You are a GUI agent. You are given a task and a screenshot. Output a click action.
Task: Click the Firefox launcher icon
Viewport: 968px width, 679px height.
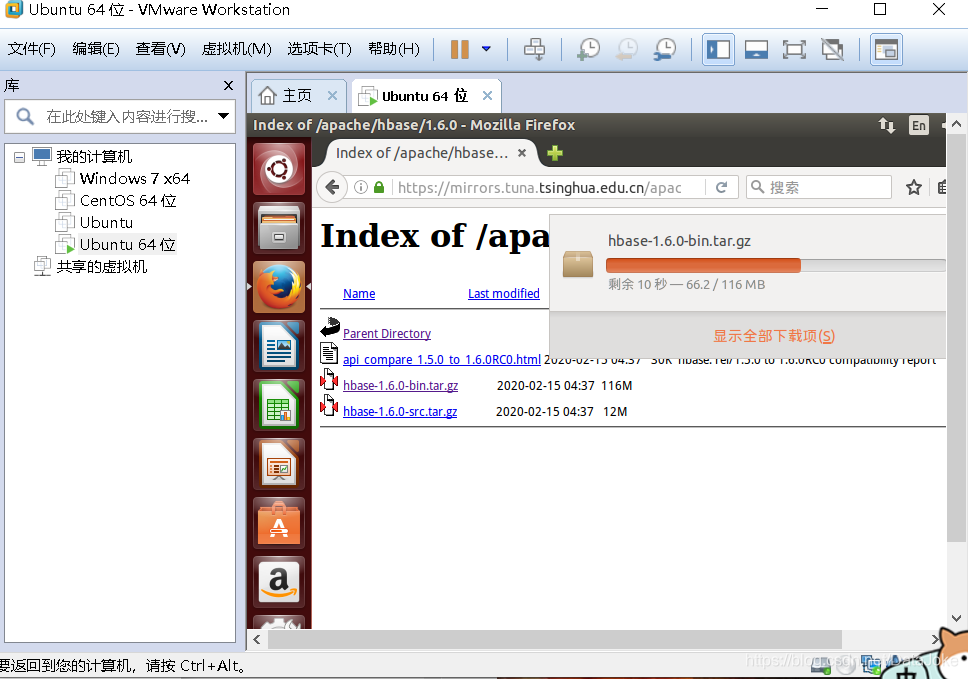(x=279, y=286)
